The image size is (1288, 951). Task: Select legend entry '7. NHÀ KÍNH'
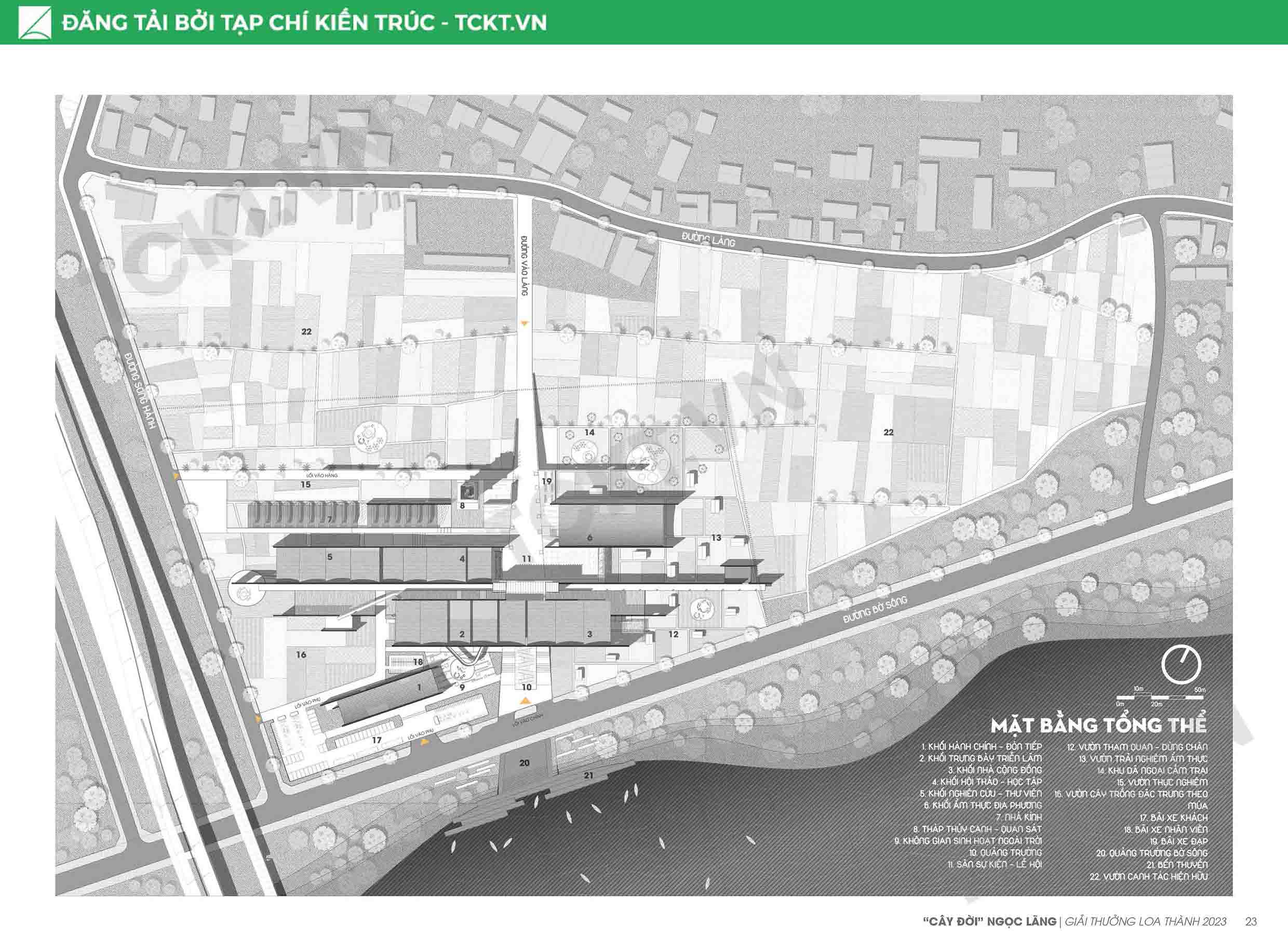point(1019,817)
